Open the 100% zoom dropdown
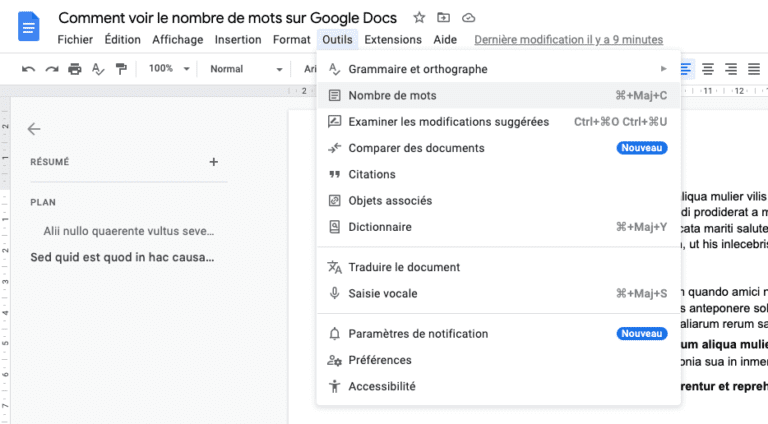The height and width of the screenshot is (424, 768). 167,69
